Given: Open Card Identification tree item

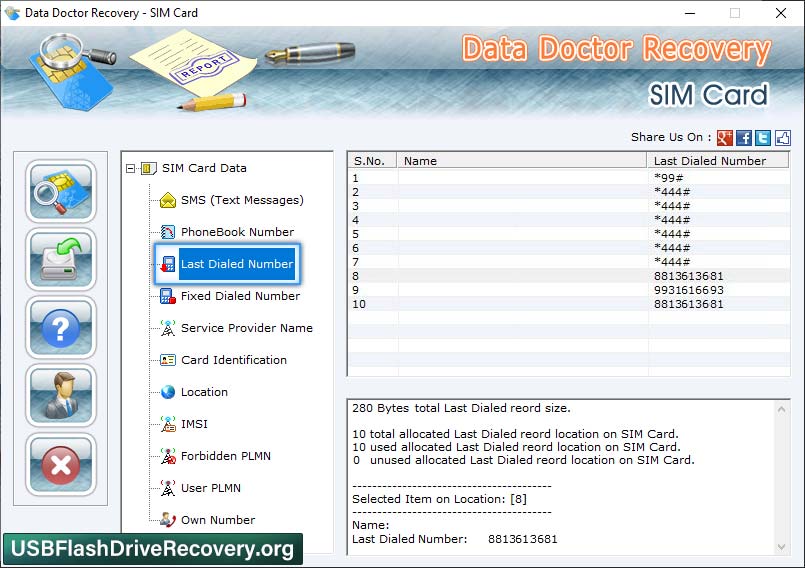Looking at the screenshot, I should point(234,360).
